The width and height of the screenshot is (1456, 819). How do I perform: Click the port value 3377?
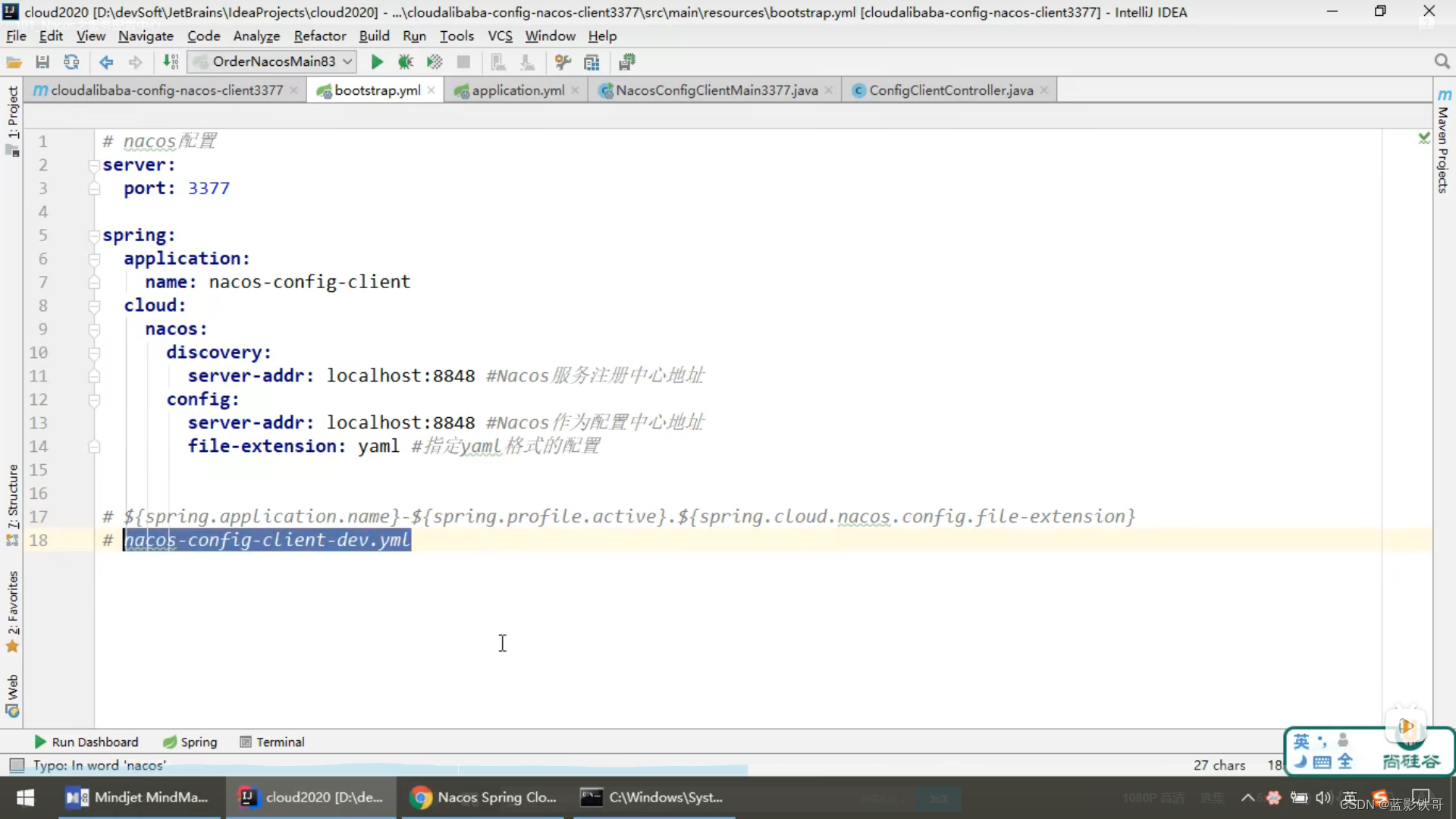209,189
